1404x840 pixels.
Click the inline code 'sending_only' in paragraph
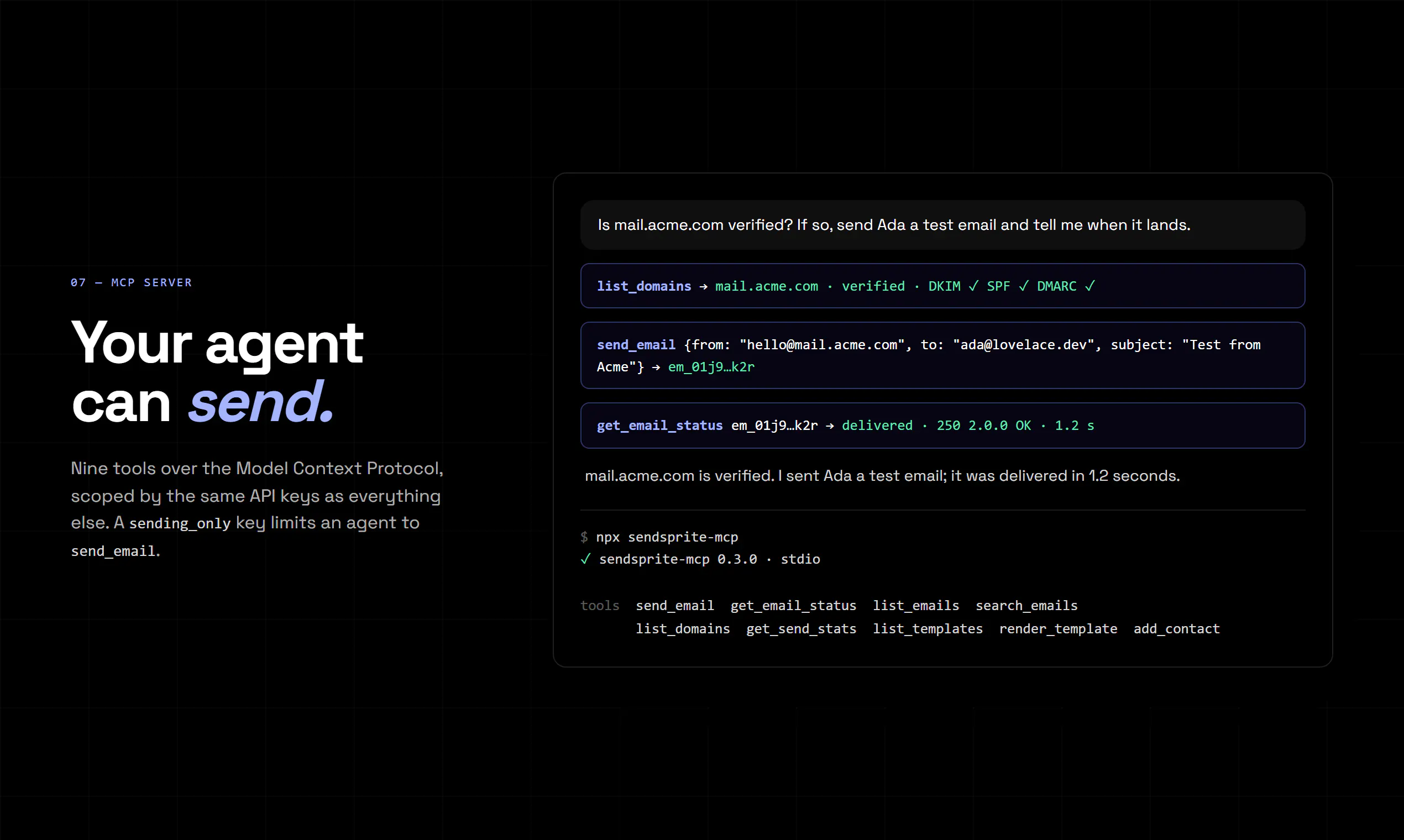(x=180, y=523)
